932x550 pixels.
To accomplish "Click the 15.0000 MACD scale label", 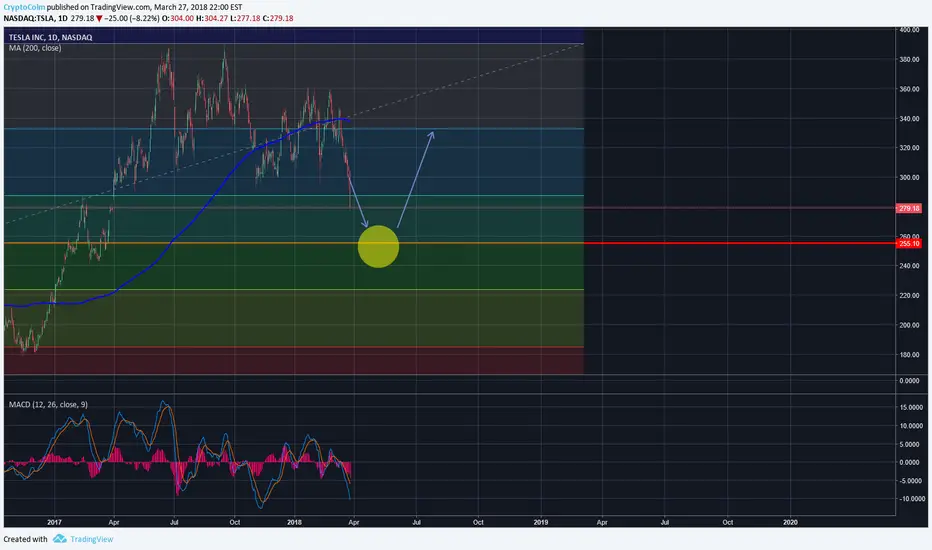I will [911, 407].
